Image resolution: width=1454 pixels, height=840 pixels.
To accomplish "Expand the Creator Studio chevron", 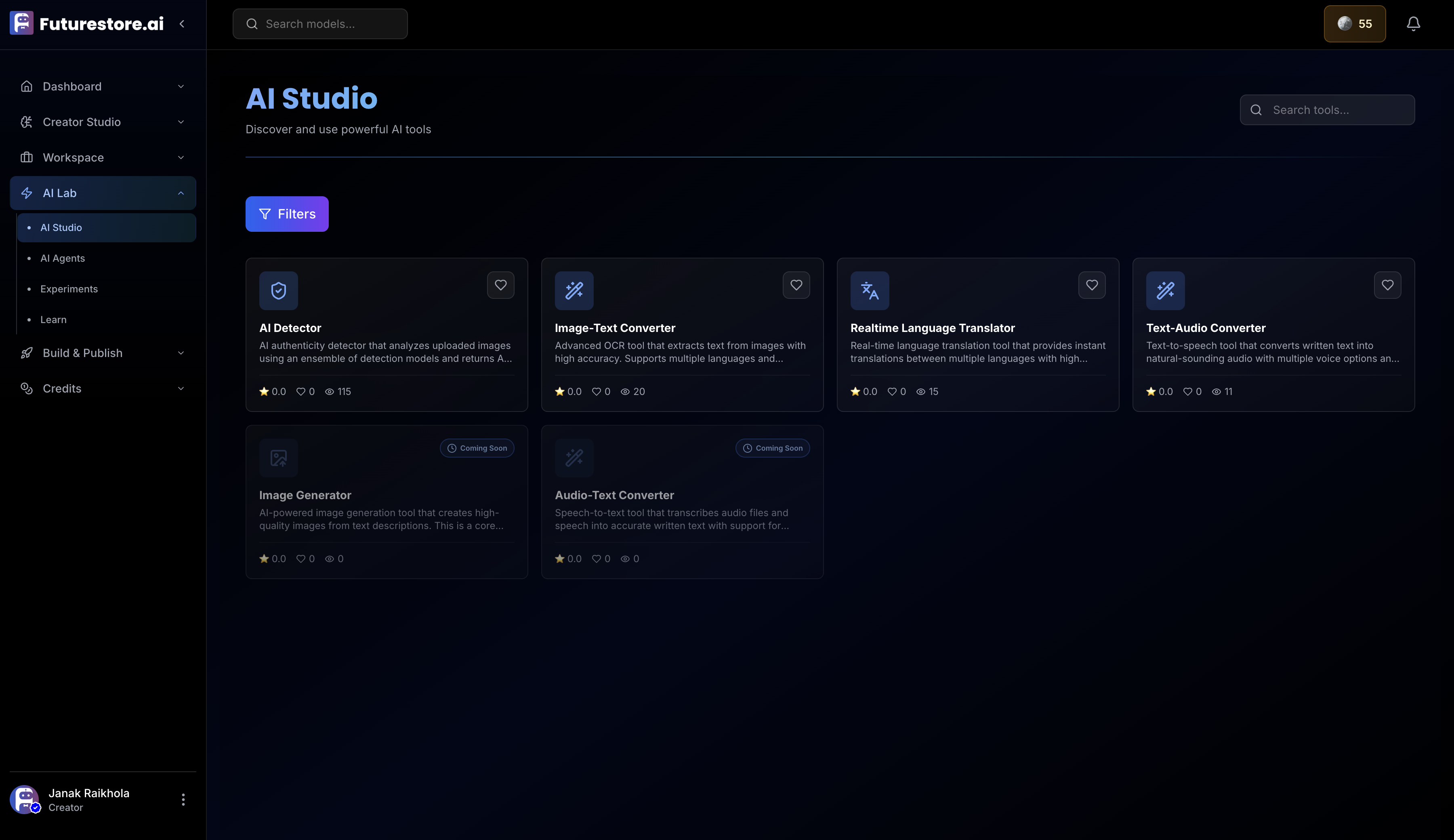I will 181,122.
